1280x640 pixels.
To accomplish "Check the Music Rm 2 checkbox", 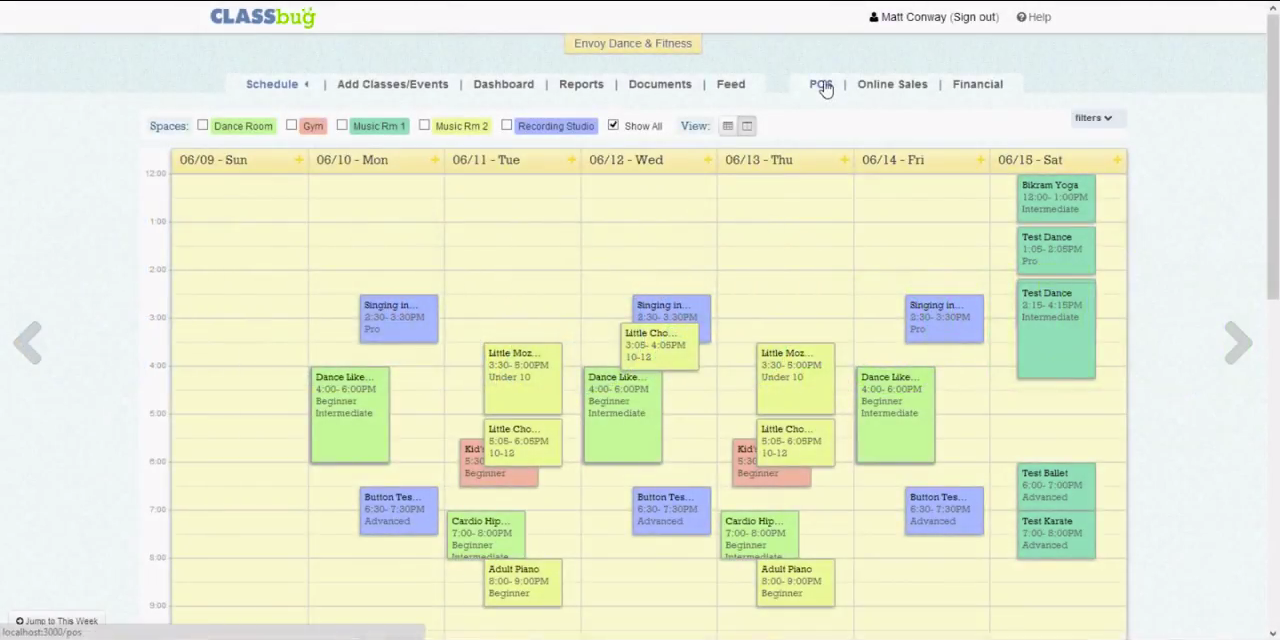I will [424, 125].
